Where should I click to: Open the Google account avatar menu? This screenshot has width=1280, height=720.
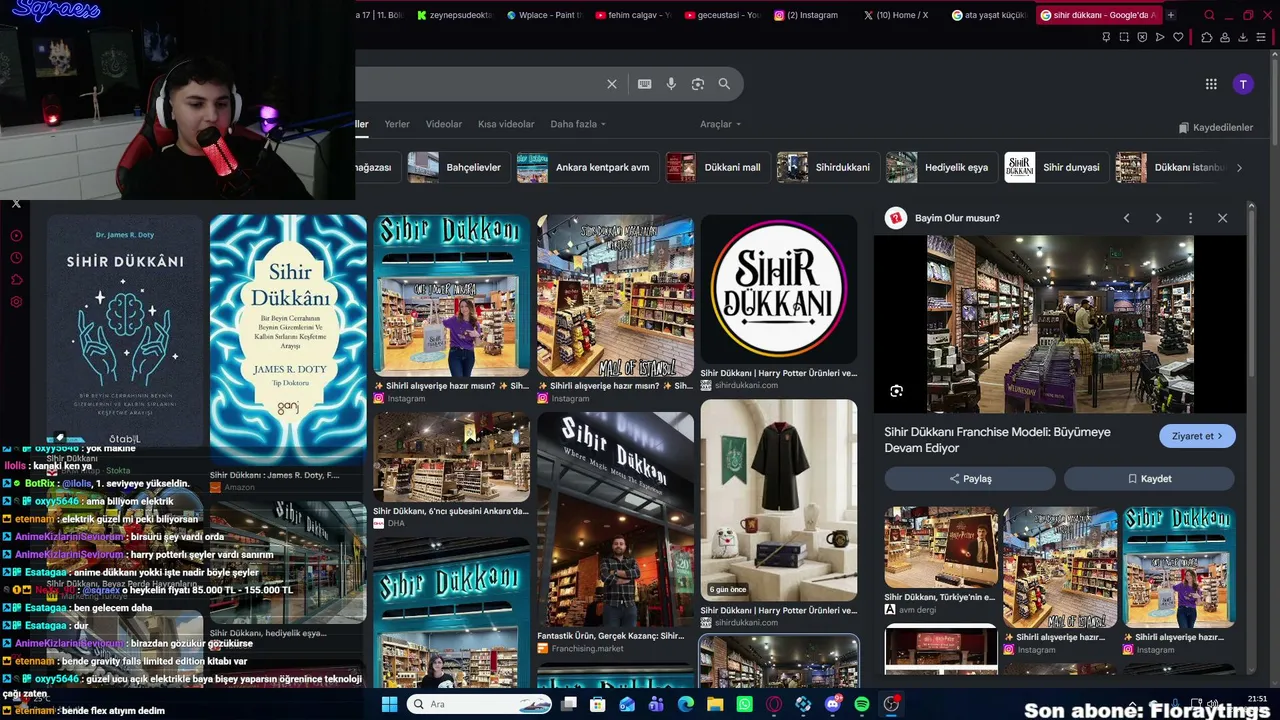click(1243, 84)
